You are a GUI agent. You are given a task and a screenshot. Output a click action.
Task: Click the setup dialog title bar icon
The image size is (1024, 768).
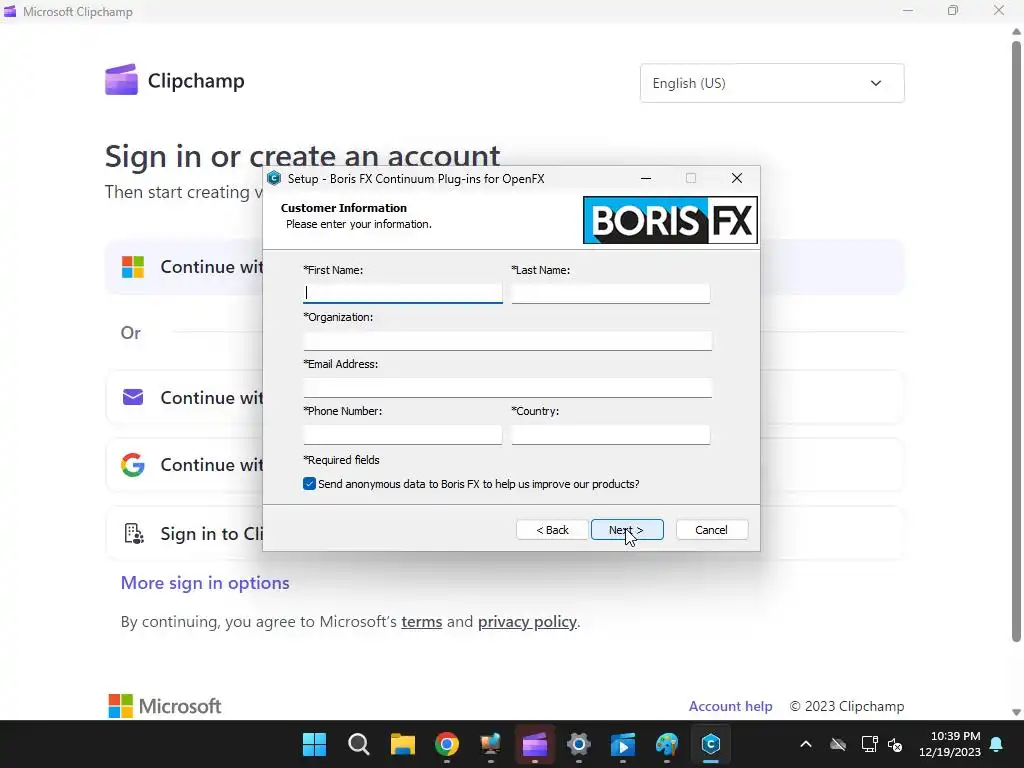coord(274,178)
